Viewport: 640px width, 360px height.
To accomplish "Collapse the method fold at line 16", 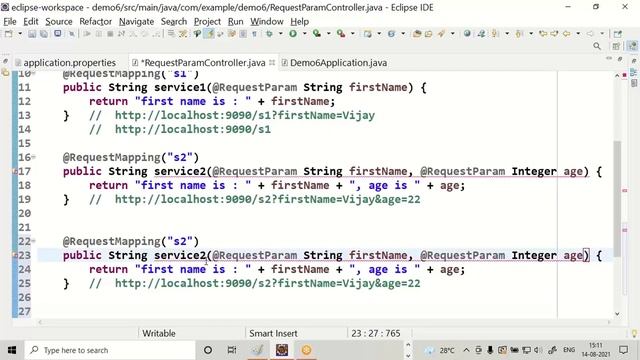I will coord(34,157).
